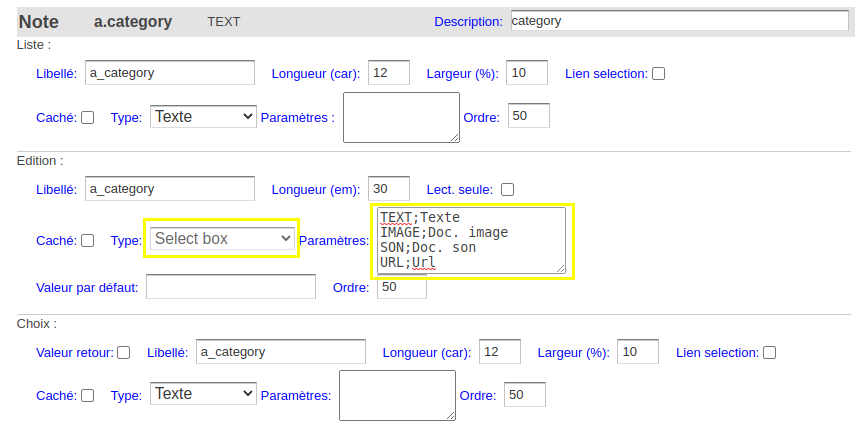The width and height of the screenshot is (861, 430).
Task: Check the Valeur retour checkbox
Action: click(124, 353)
